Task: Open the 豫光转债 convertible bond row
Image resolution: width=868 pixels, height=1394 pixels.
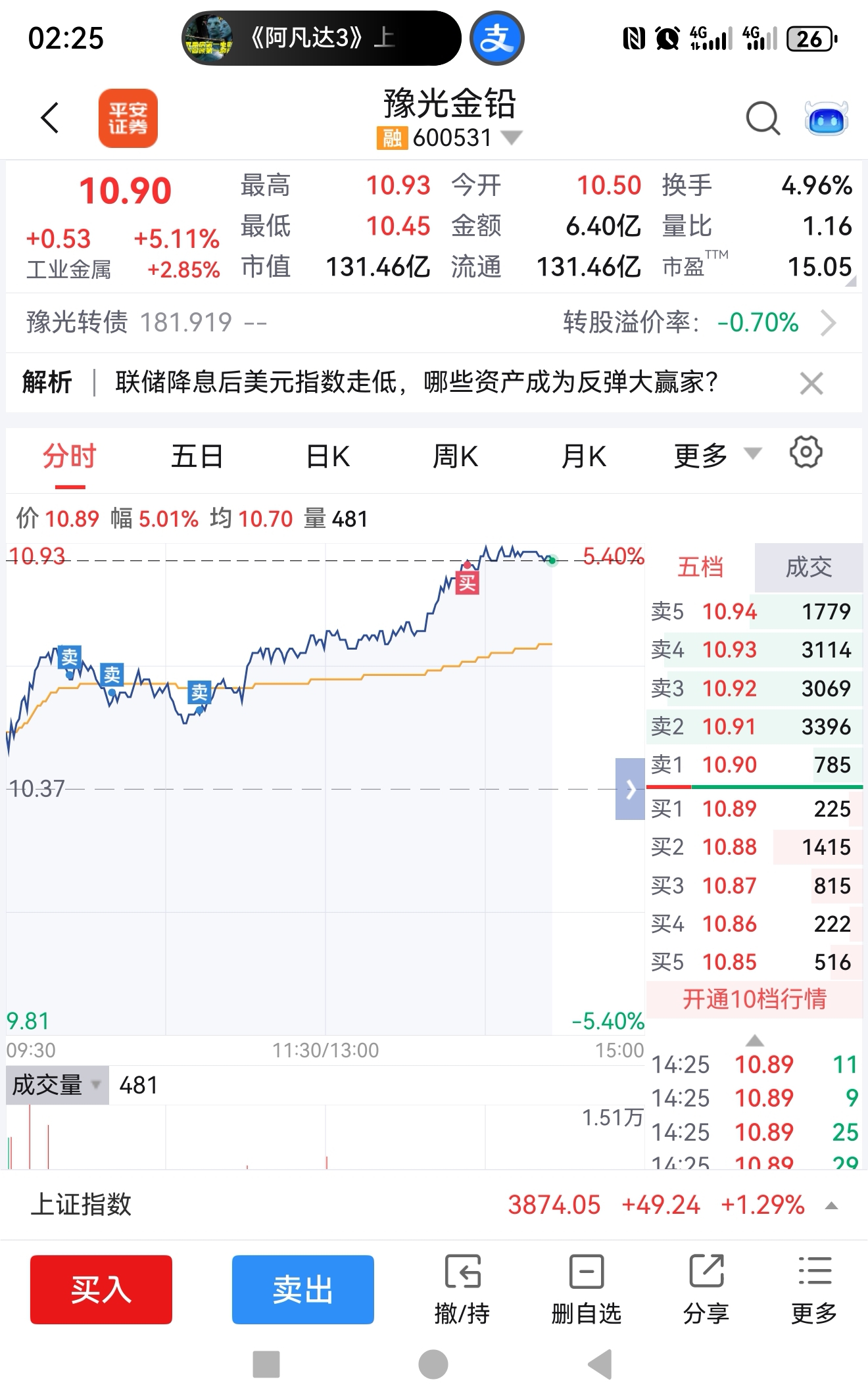Action: 434,323
